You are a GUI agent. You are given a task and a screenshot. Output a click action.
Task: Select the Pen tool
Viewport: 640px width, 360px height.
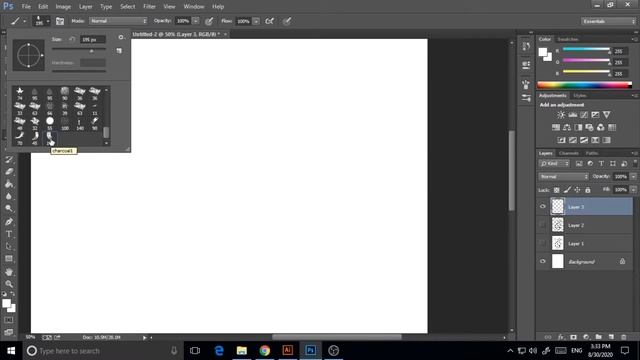(9, 222)
